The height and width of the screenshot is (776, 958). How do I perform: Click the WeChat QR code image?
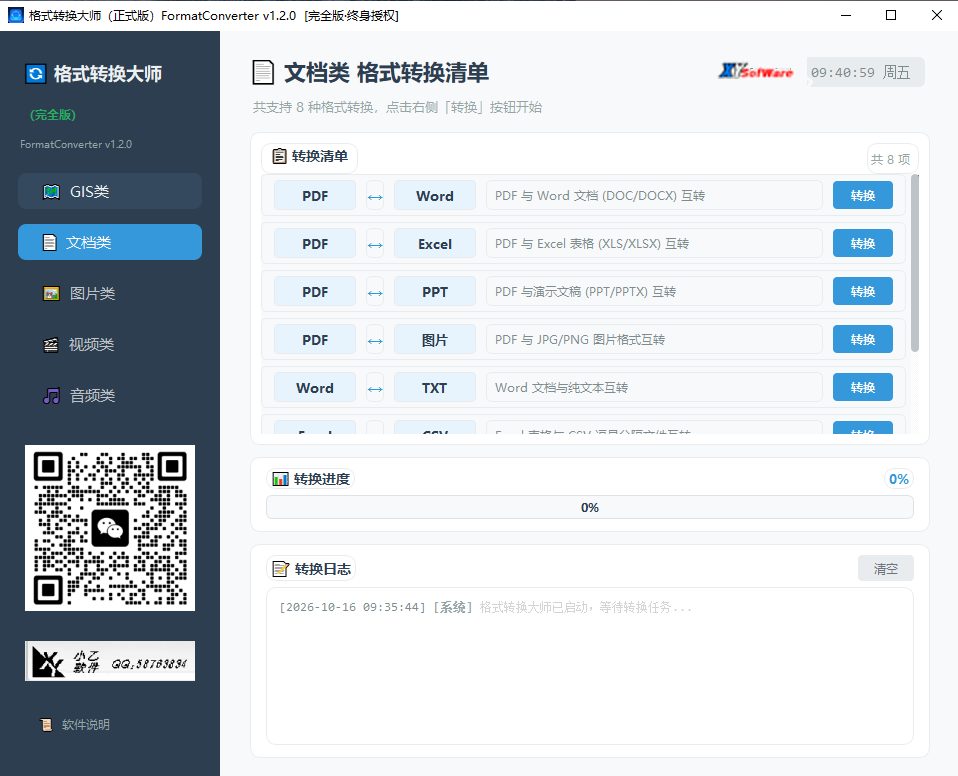tap(110, 528)
